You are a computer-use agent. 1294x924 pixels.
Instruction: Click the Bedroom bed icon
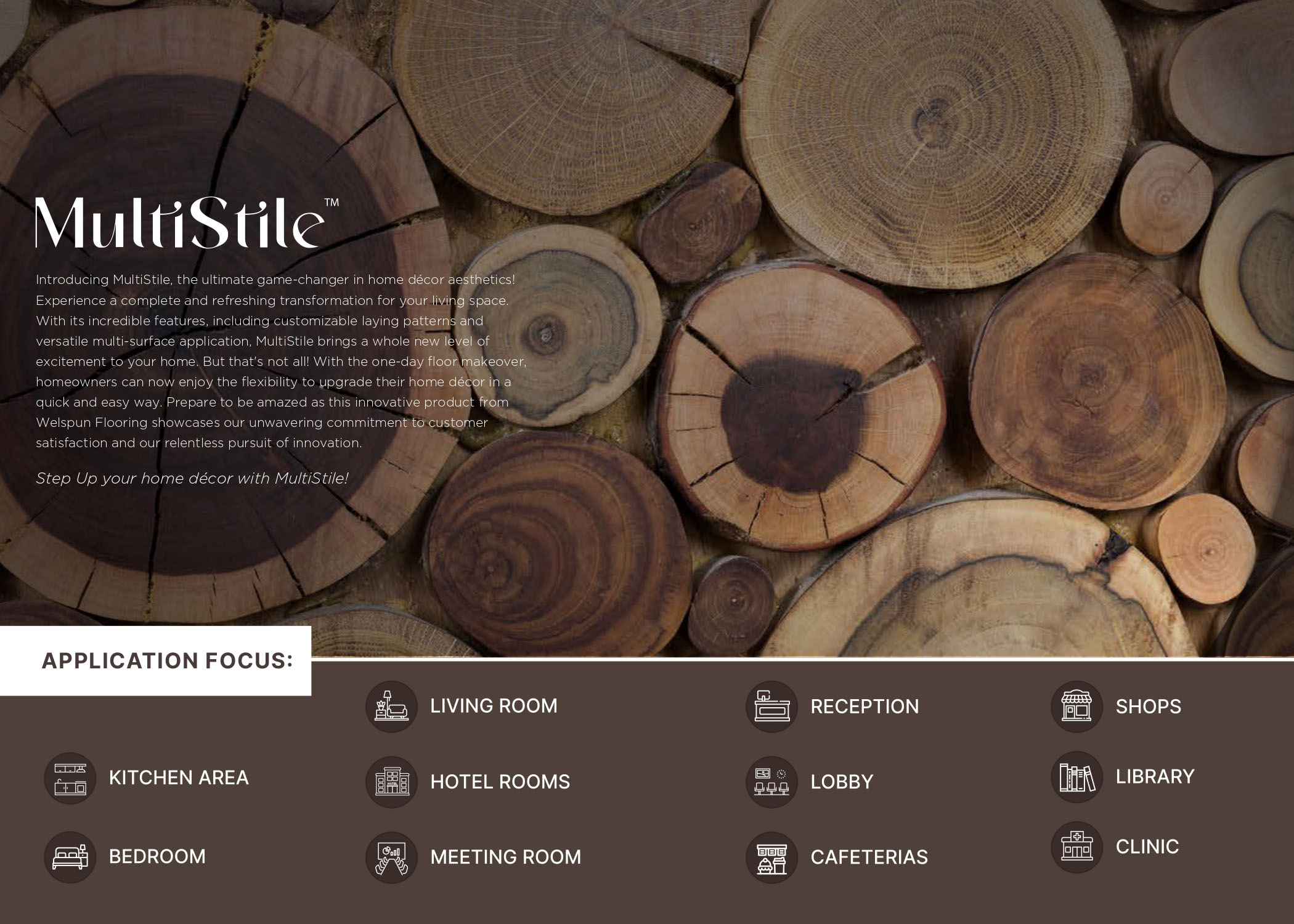[x=70, y=857]
